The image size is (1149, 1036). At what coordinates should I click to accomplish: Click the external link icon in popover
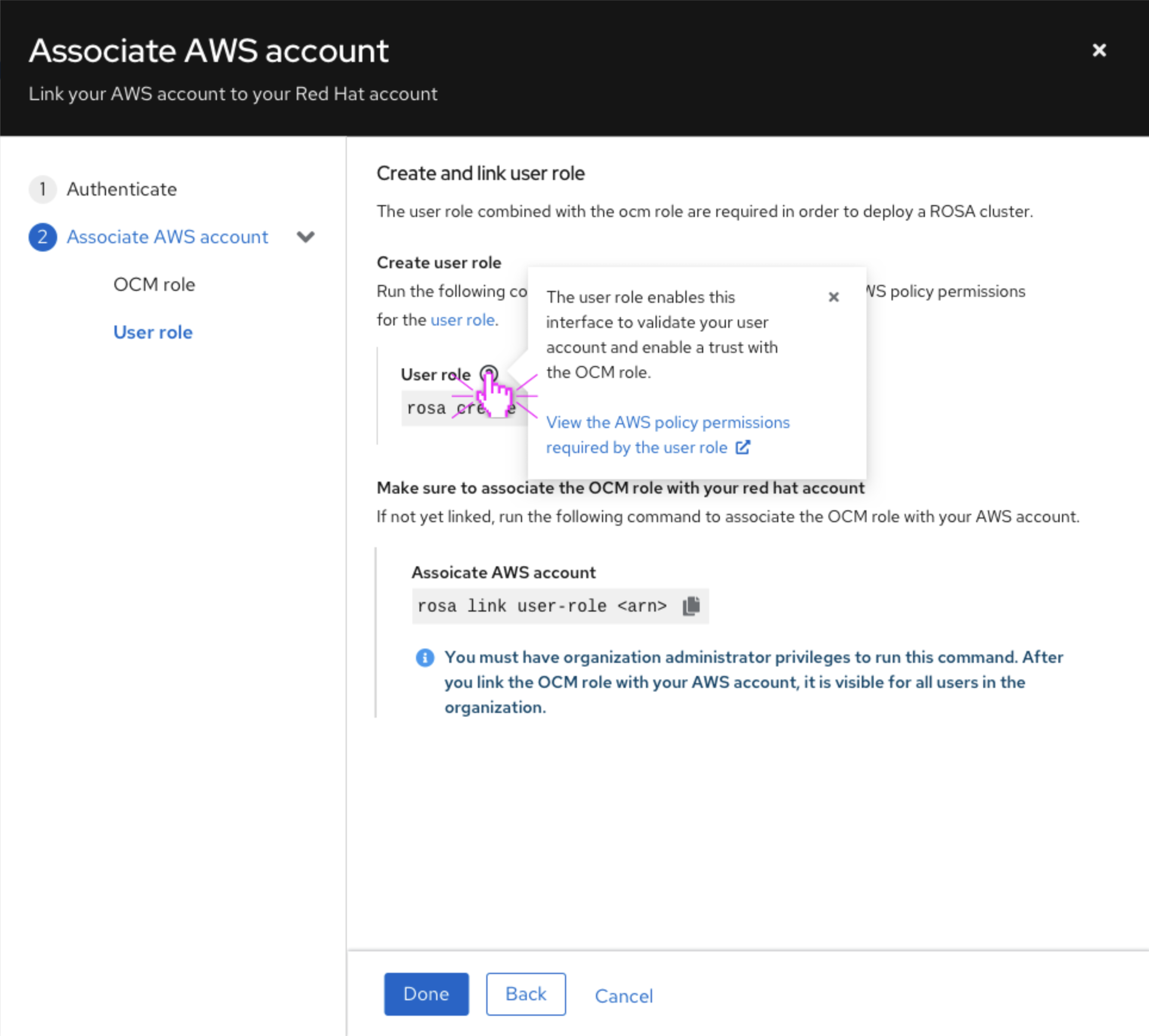click(x=743, y=447)
